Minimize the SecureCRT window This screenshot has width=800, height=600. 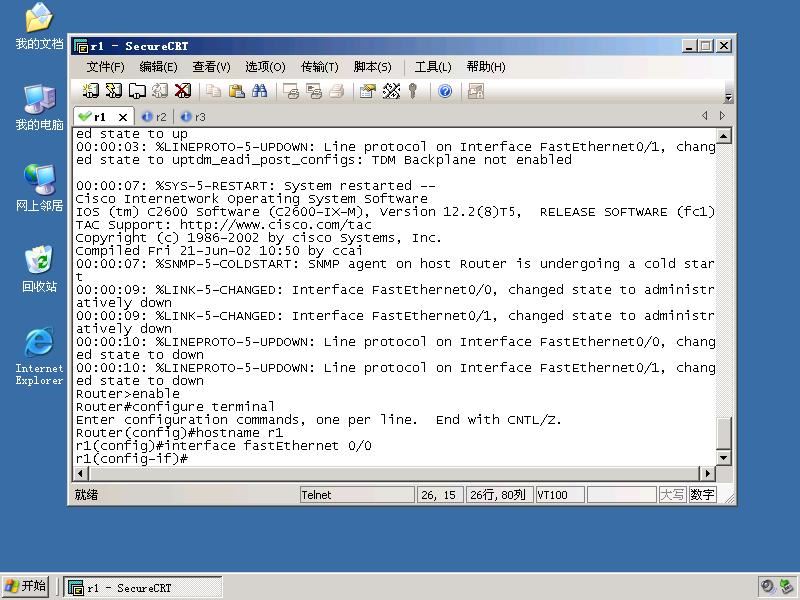[x=689, y=46]
